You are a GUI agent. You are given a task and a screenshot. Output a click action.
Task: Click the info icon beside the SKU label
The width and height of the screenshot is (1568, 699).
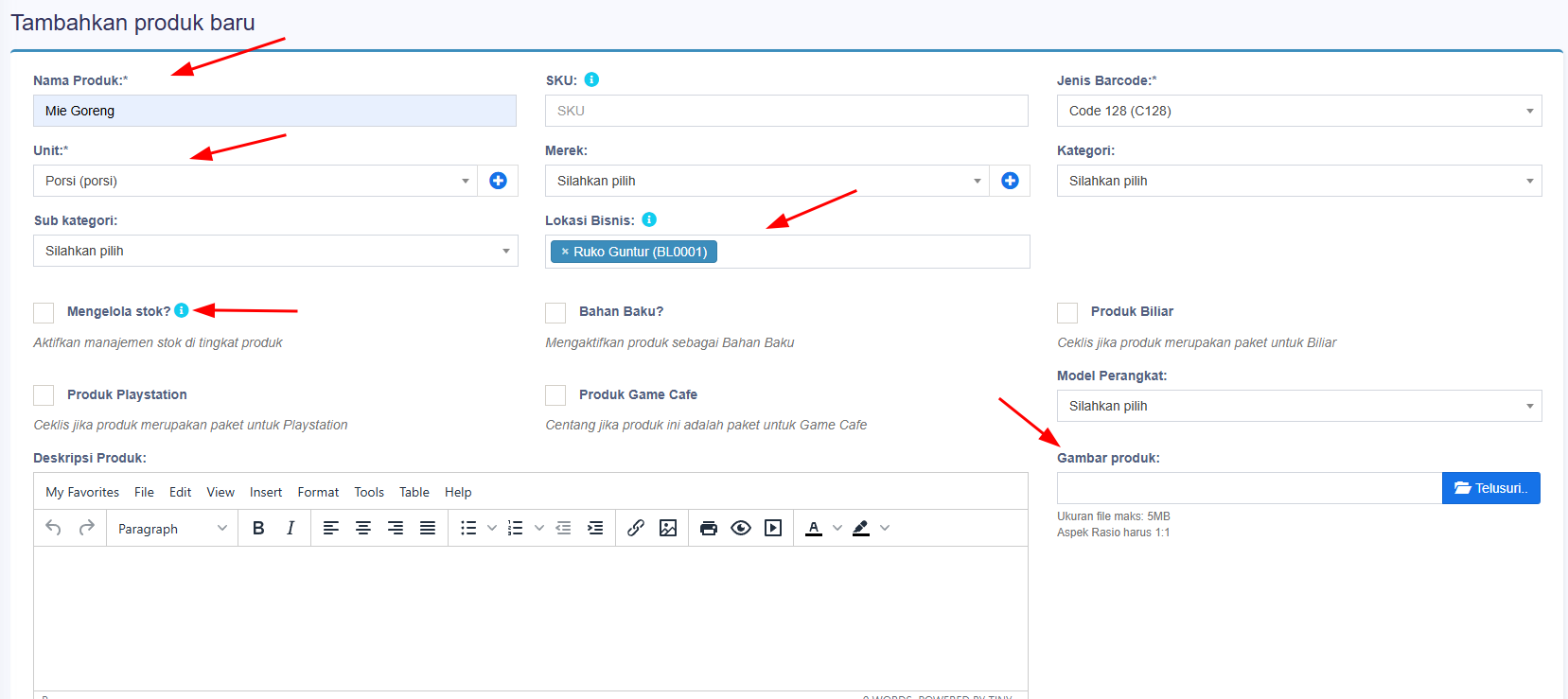(x=591, y=79)
